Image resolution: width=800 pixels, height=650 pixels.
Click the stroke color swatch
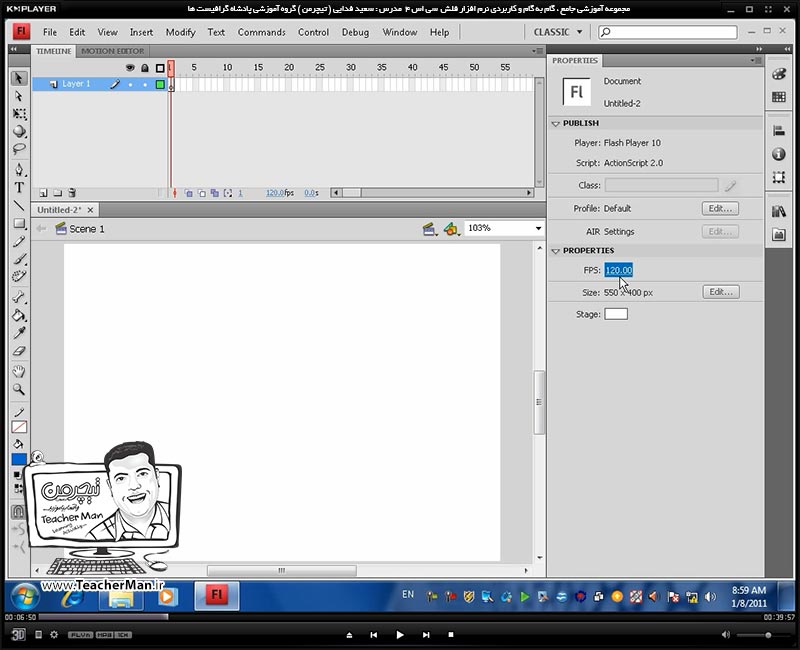coord(19,427)
